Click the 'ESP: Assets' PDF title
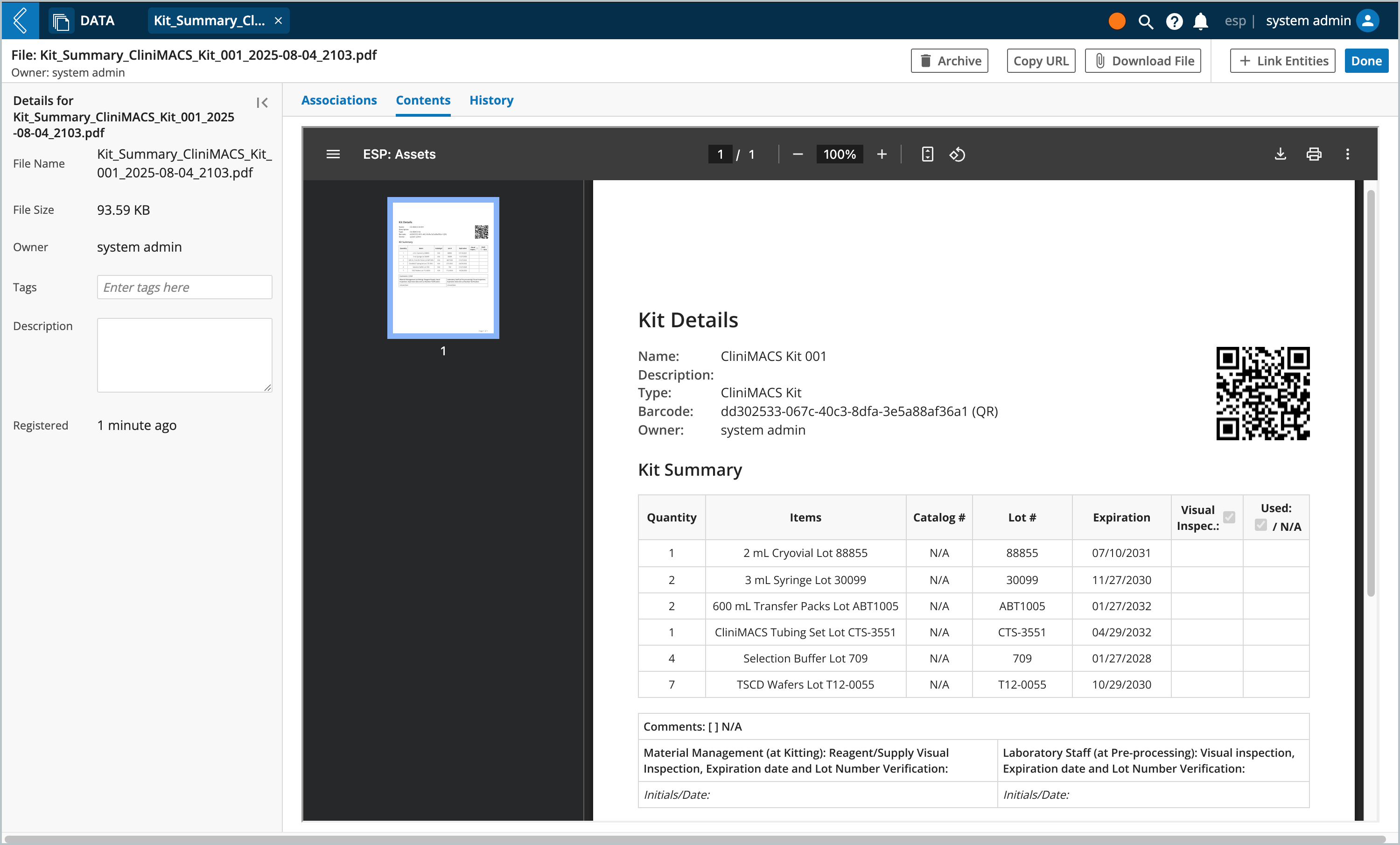This screenshot has height=845, width=1400. [399, 154]
